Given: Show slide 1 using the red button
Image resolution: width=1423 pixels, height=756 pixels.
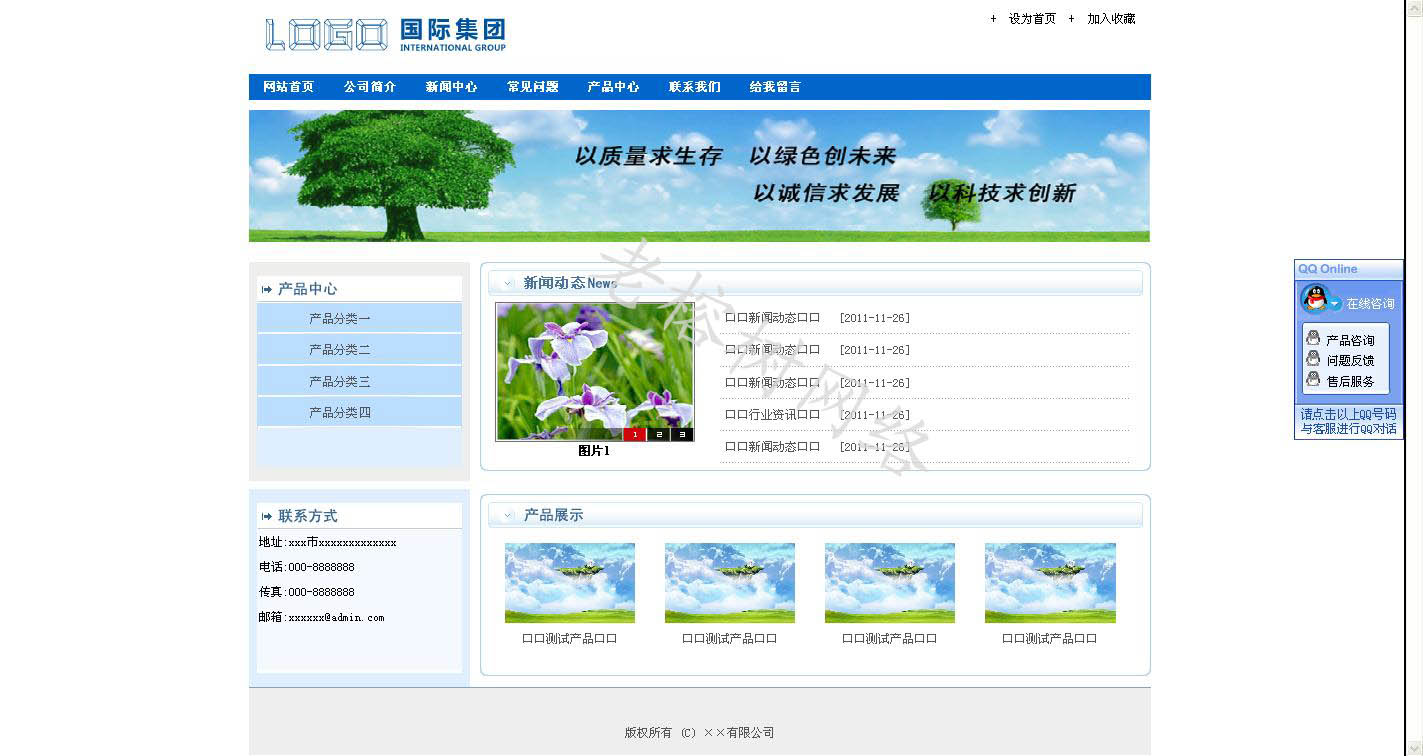Looking at the screenshot, I should 634,434.
